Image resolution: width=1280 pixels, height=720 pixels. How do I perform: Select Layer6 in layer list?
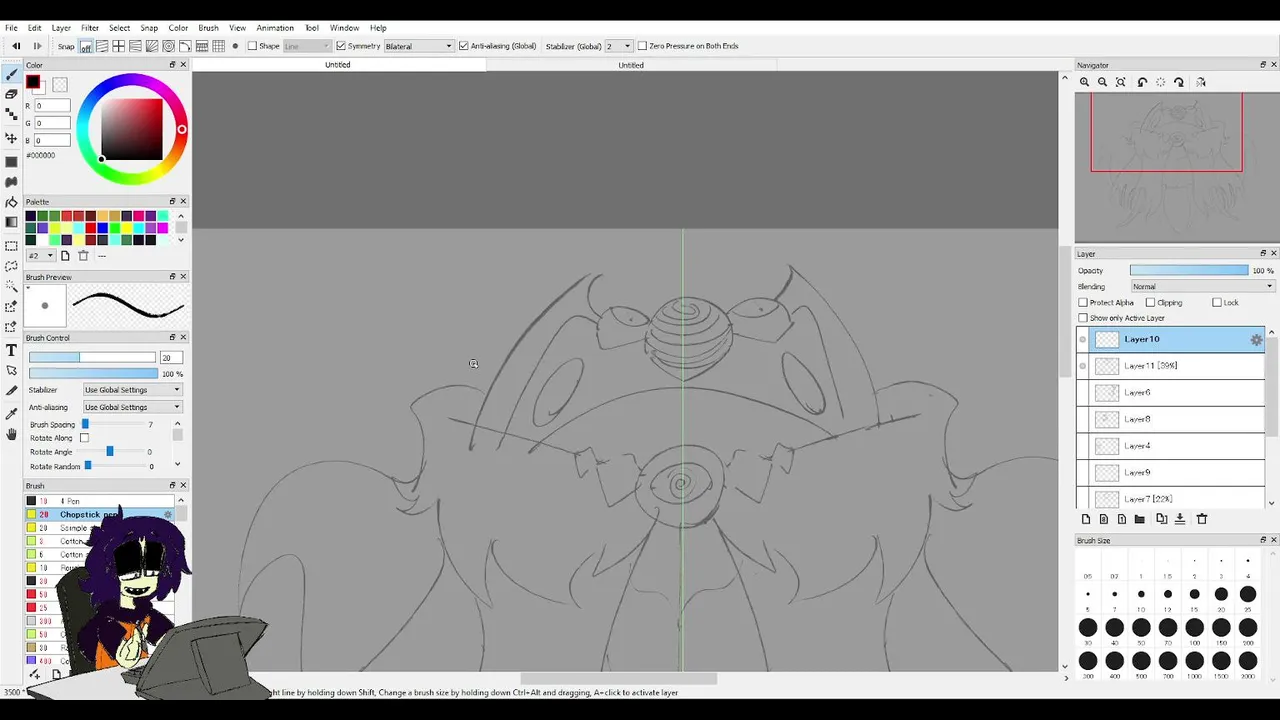coord(1171,393)
